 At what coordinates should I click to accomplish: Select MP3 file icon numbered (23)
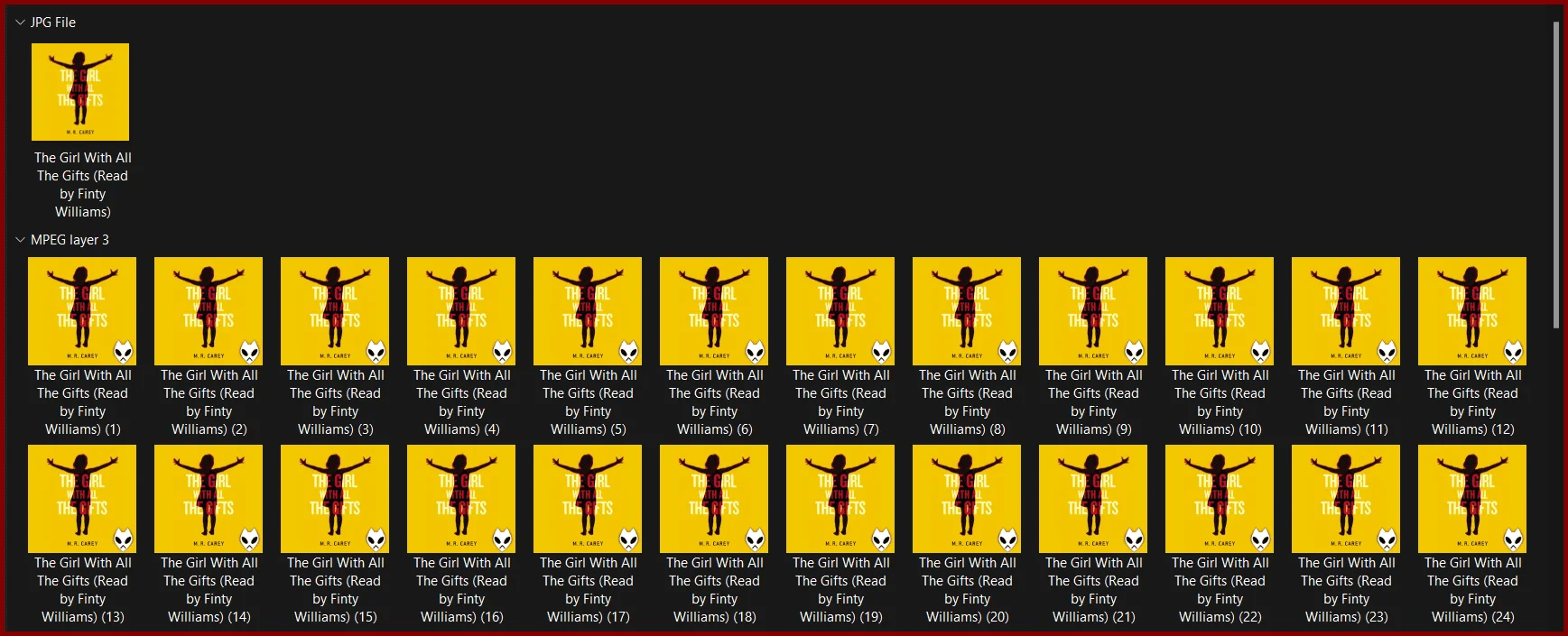pyautogui.click(x=1346, y=499)
